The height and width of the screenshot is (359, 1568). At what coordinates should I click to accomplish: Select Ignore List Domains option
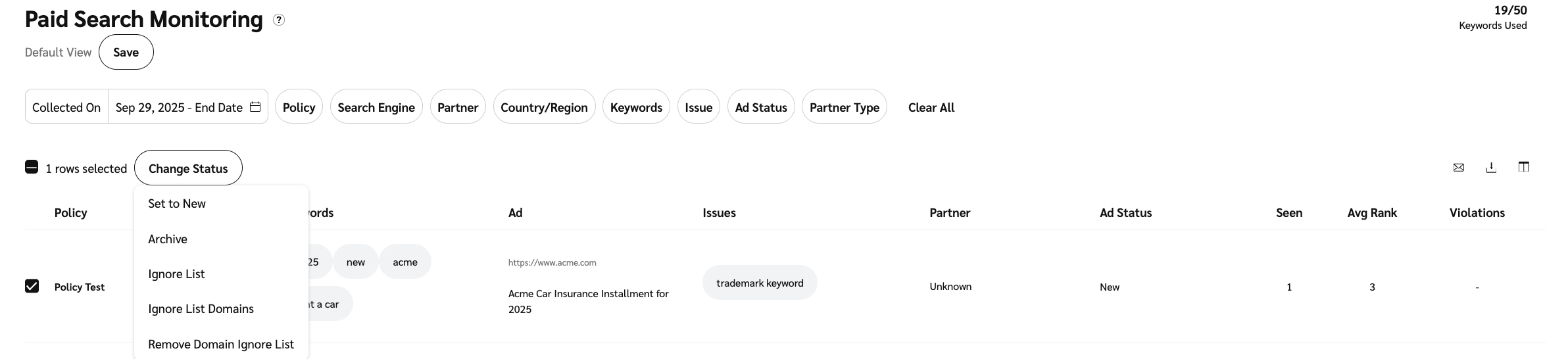(201, 309)
